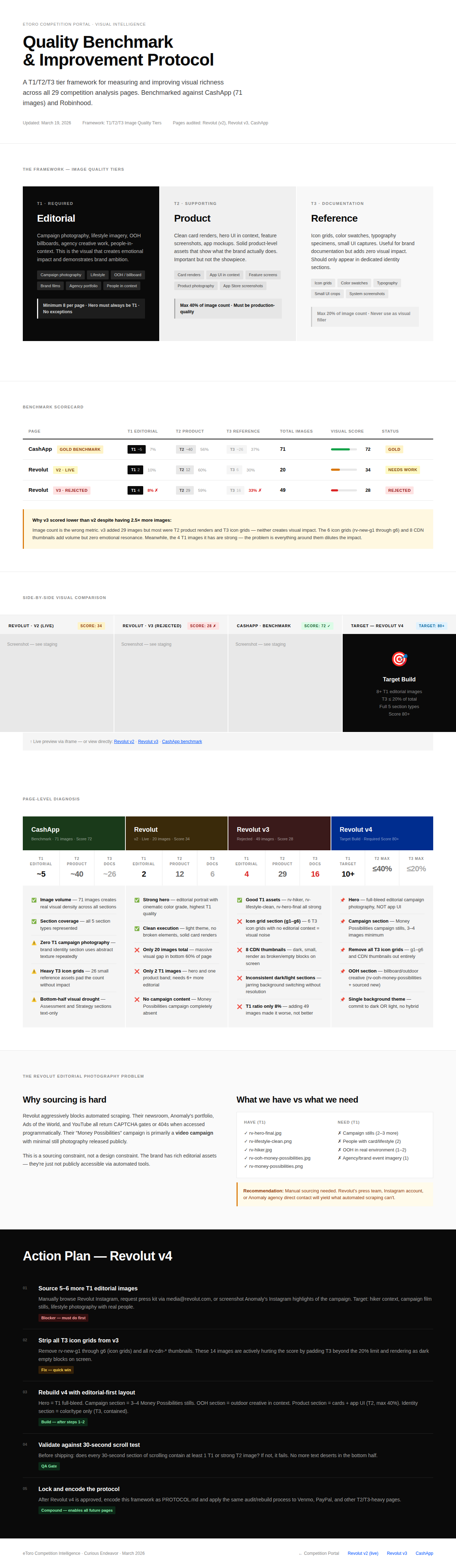Click the red X by Inconsistent dark/light sections
456x1568 pixels.
point(240,978)
